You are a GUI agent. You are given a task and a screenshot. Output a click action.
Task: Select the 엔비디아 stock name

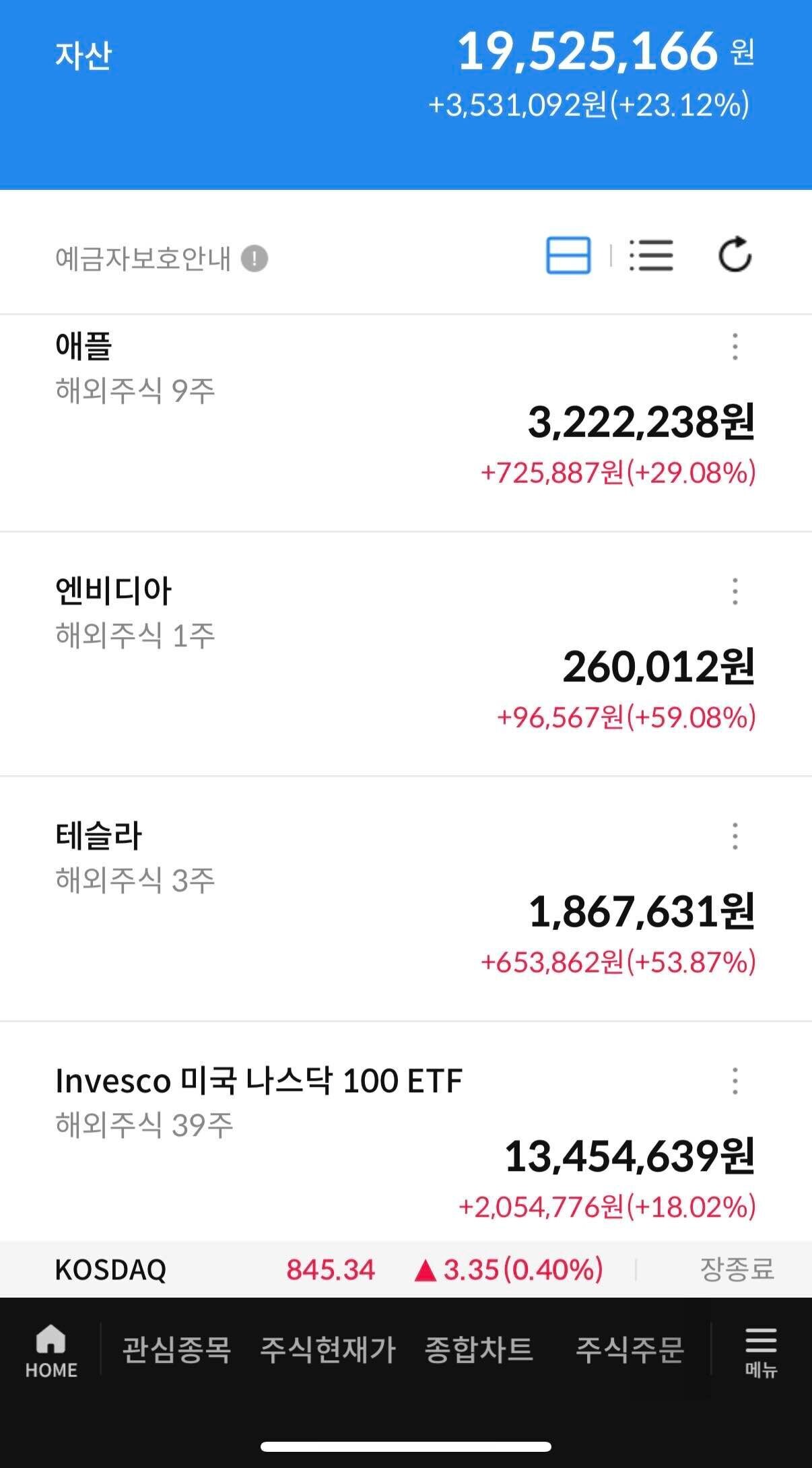click(113, 591)
